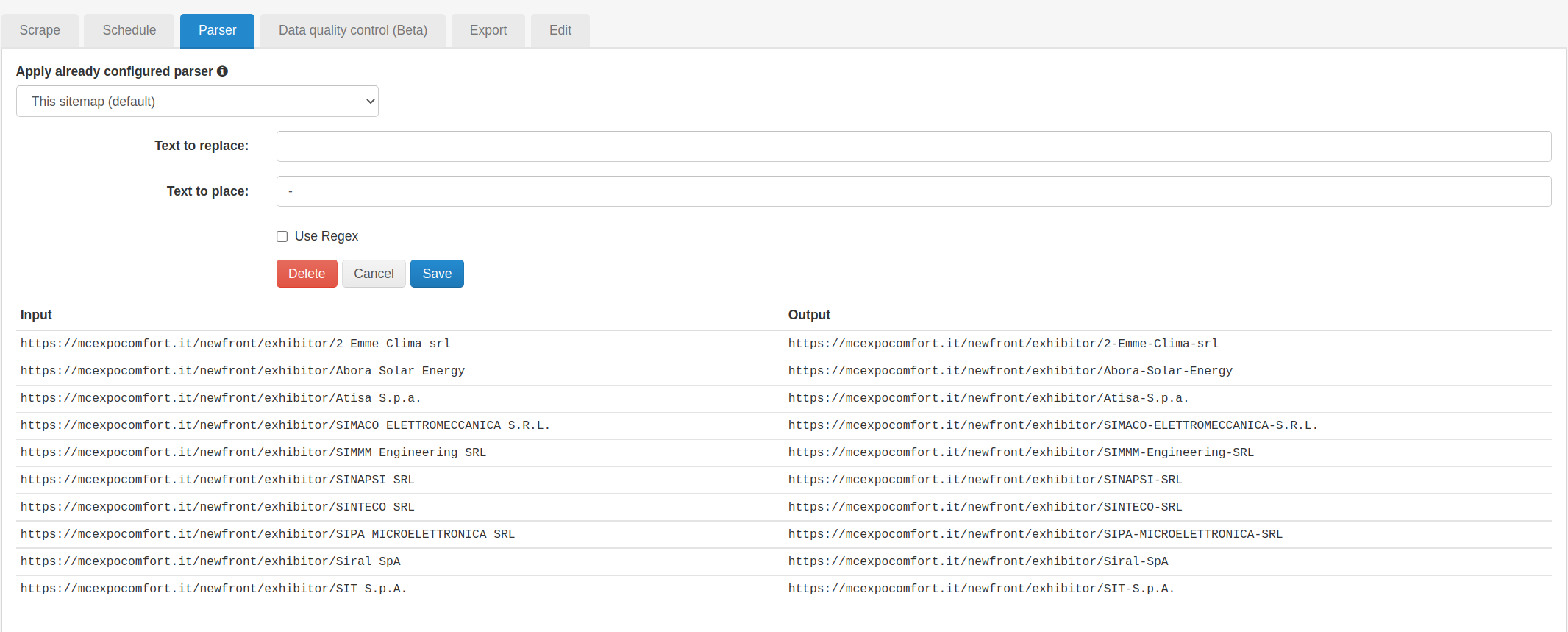Enable the Use Regex checkbox
This screenshot has width=1568, height=632.
coord(282,236)
